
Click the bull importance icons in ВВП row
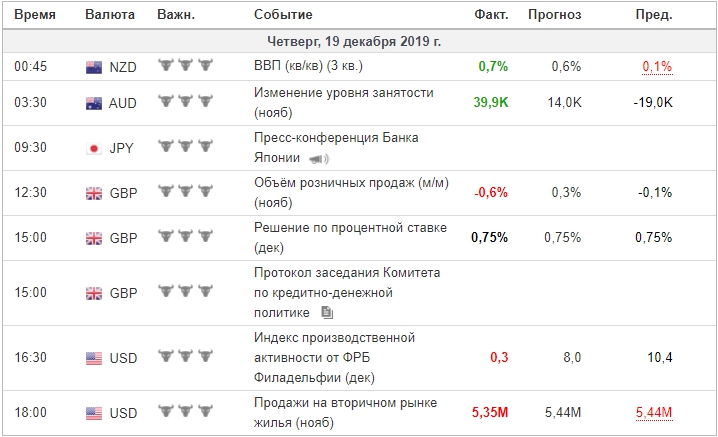pos(187,67)
